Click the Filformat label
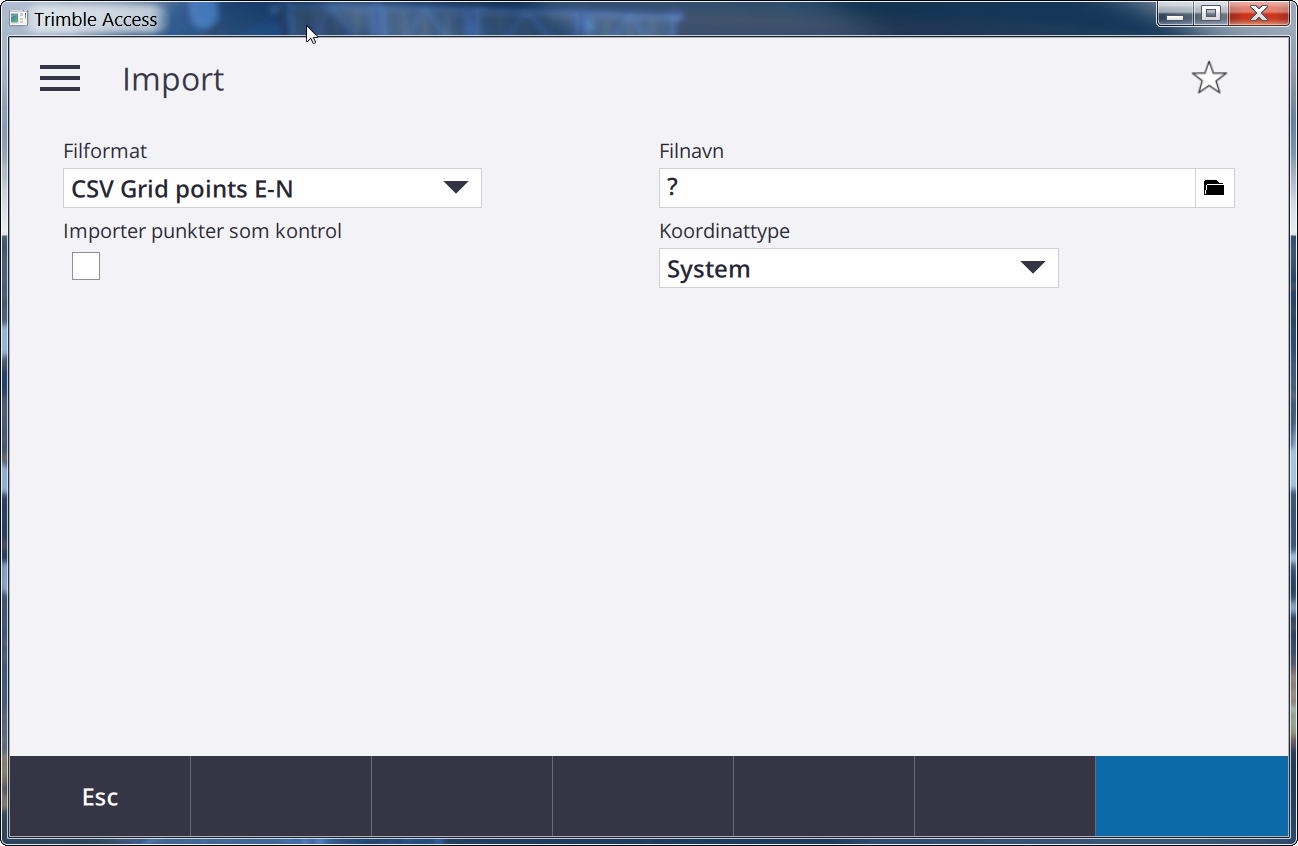 coord(105,151)
